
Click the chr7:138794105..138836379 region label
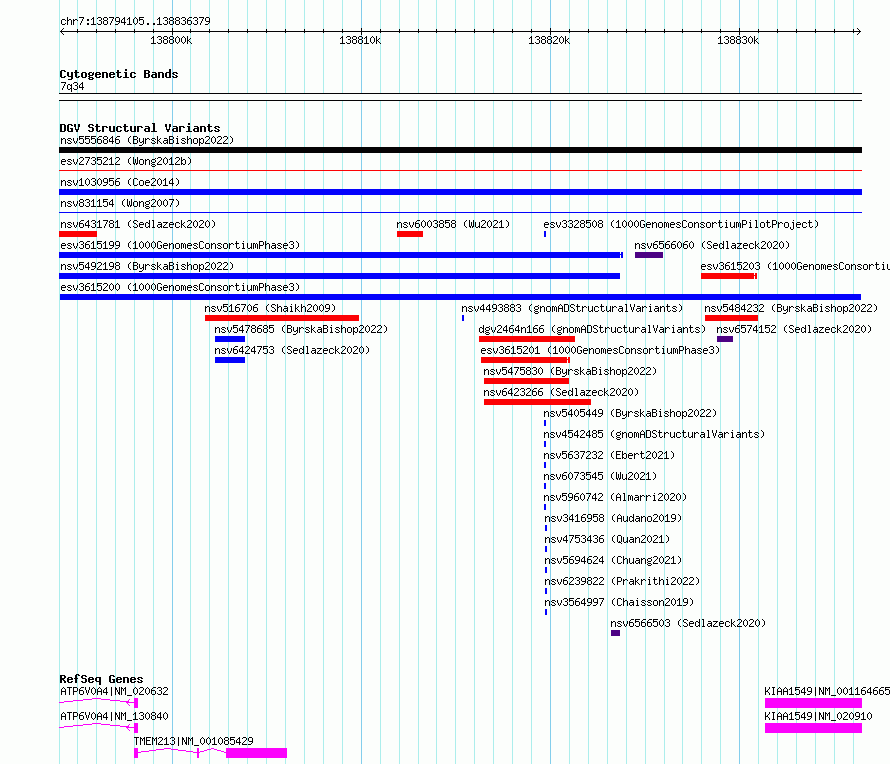[x=135, y=21]
